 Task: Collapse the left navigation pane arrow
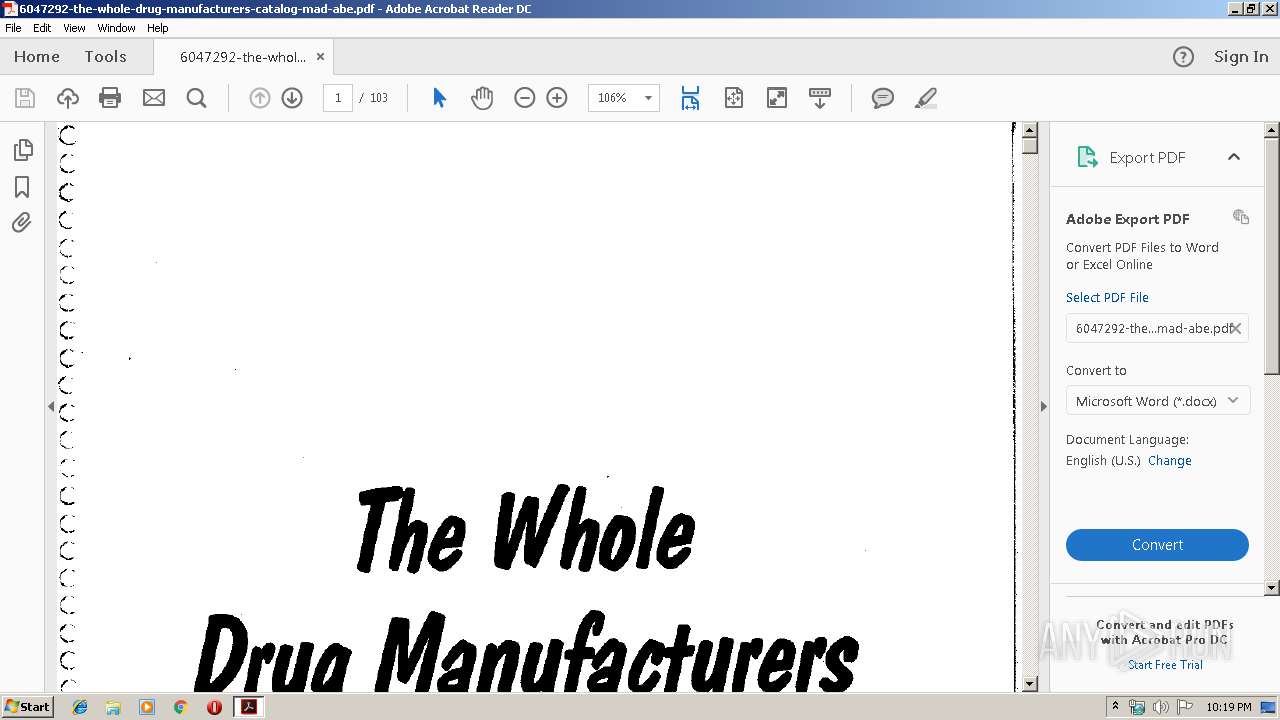[x=51, y=406]
